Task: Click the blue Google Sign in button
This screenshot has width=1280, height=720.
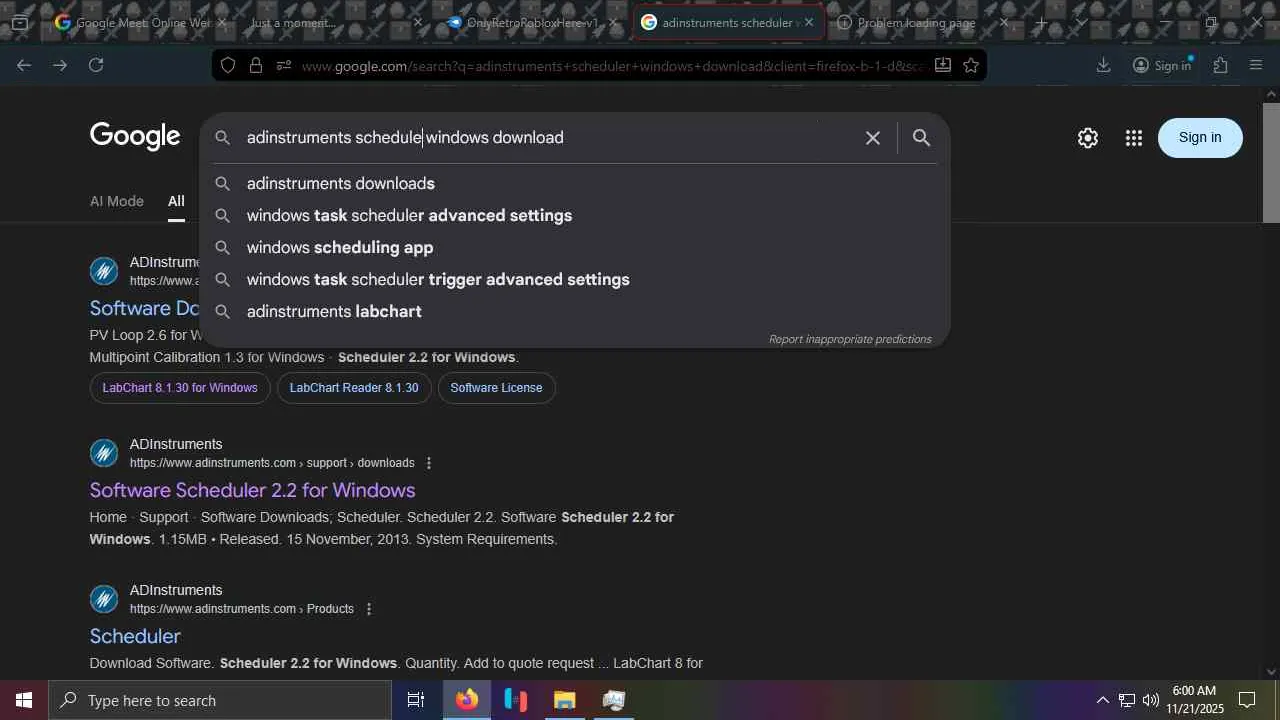Action: 1200,138
